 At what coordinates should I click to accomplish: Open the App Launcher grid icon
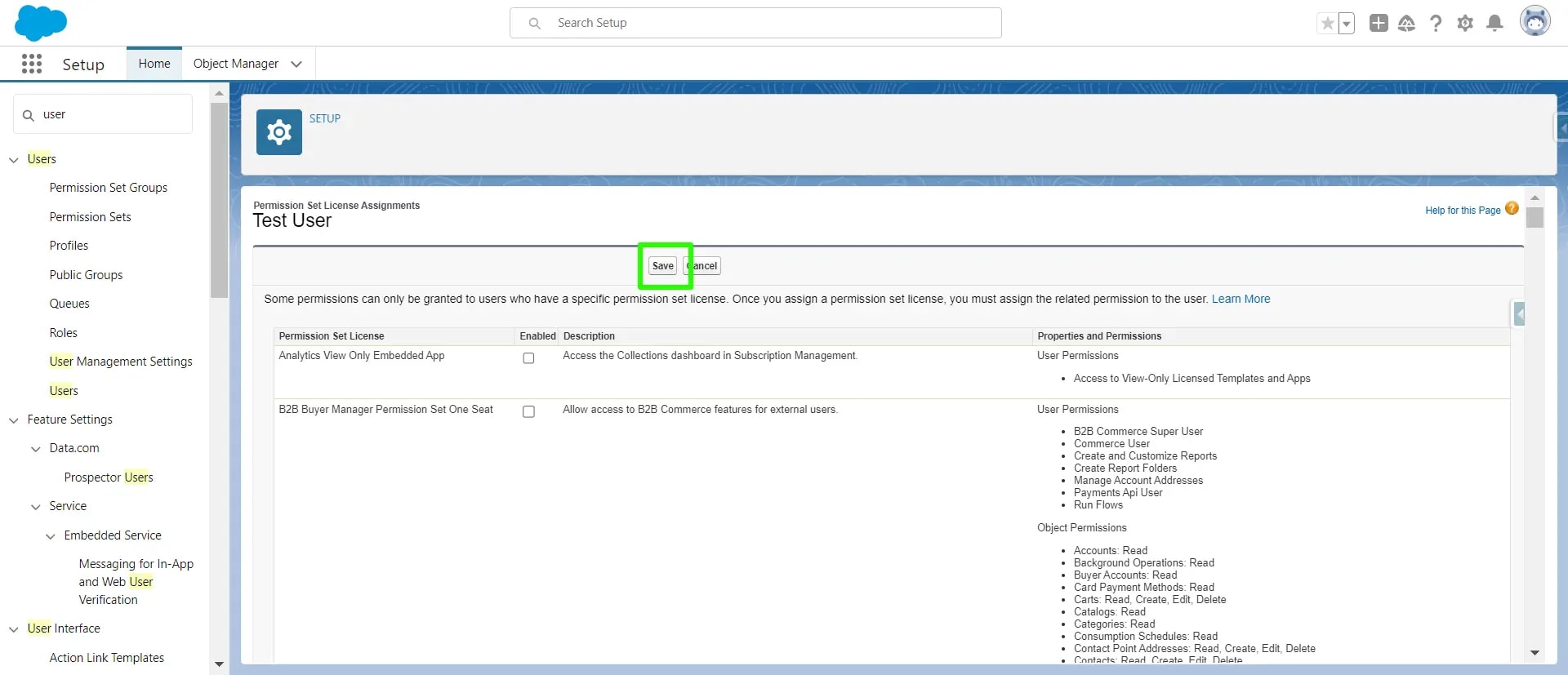point(32,64)
